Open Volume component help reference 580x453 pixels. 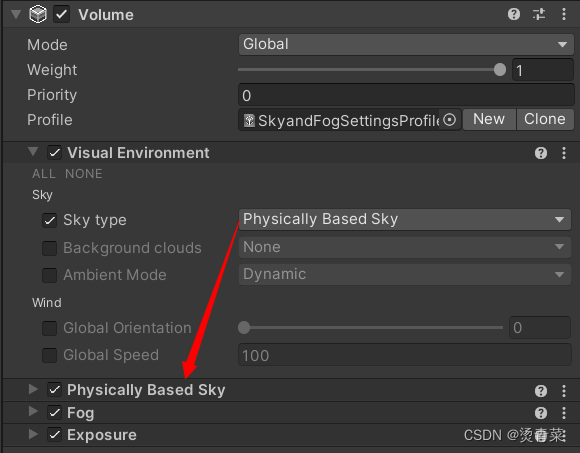pyautogui.click(x=514, y=14)
